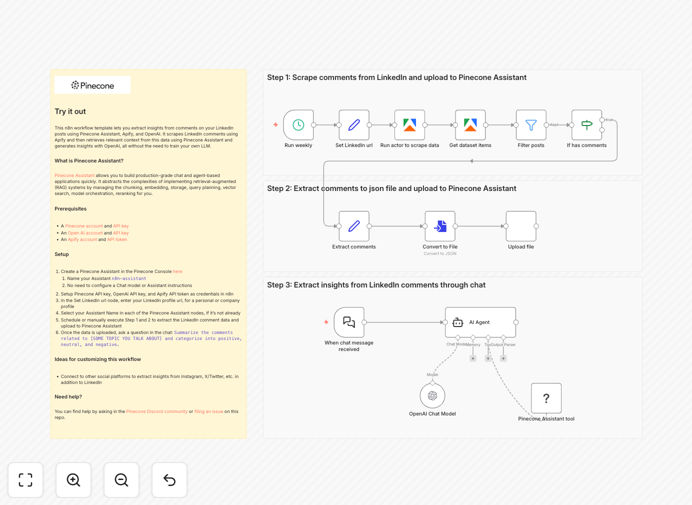The height and width of the screenshot is (505, 692).
Task: Click the reset zoom undo-arrow button
Action: coord(169,480)
